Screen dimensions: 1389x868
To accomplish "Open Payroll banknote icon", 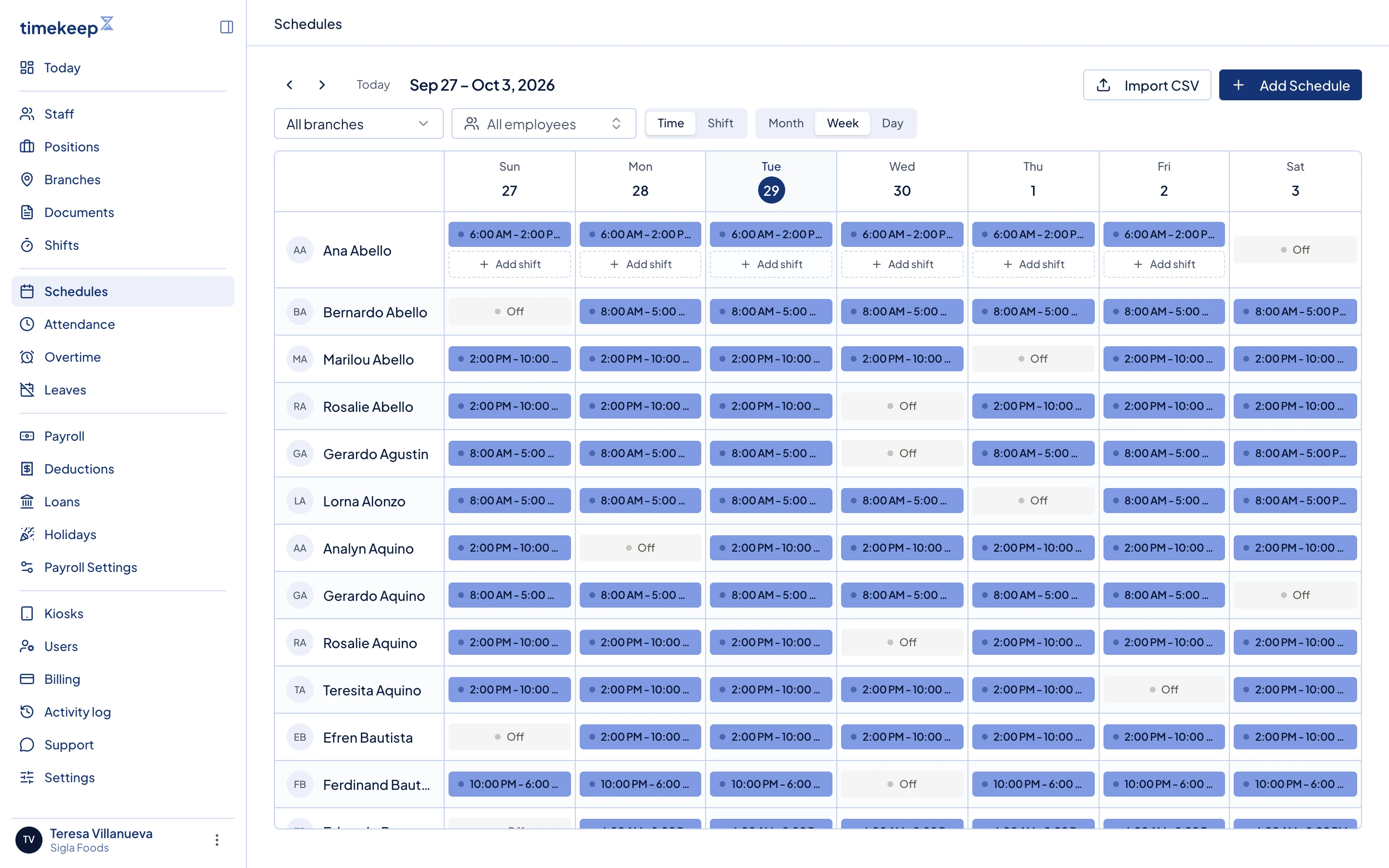I will click(27, 436).
